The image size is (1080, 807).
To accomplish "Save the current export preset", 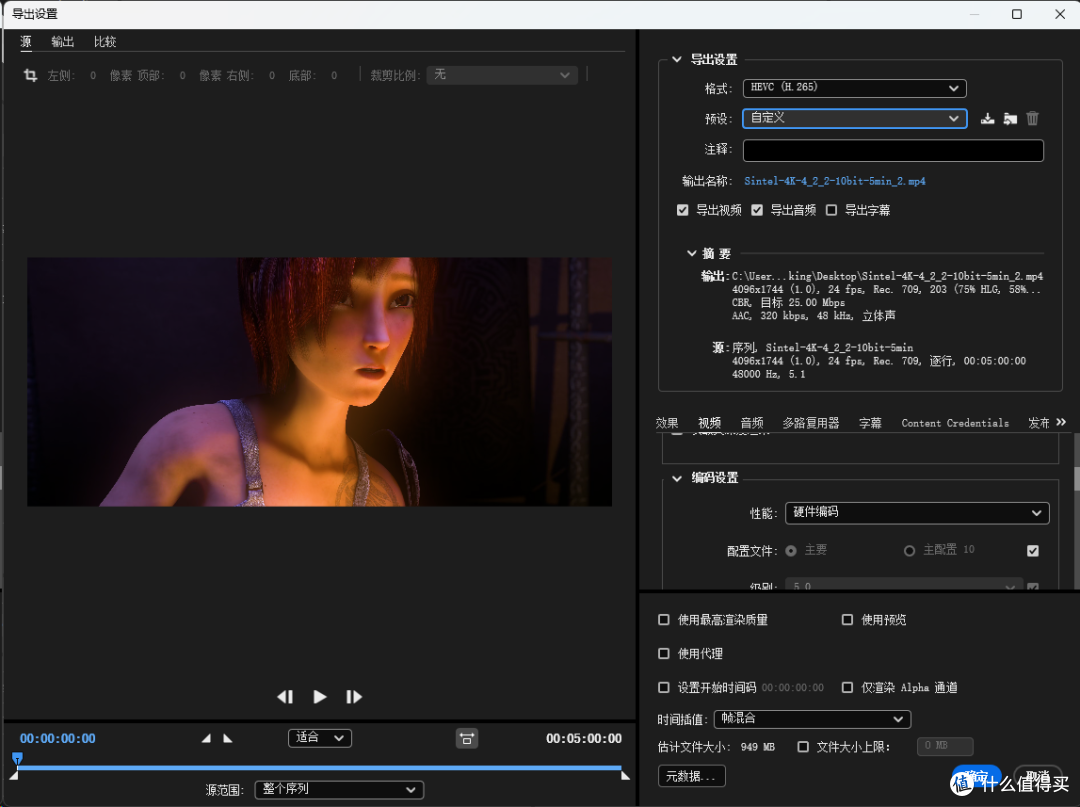I will click(988, 118).
